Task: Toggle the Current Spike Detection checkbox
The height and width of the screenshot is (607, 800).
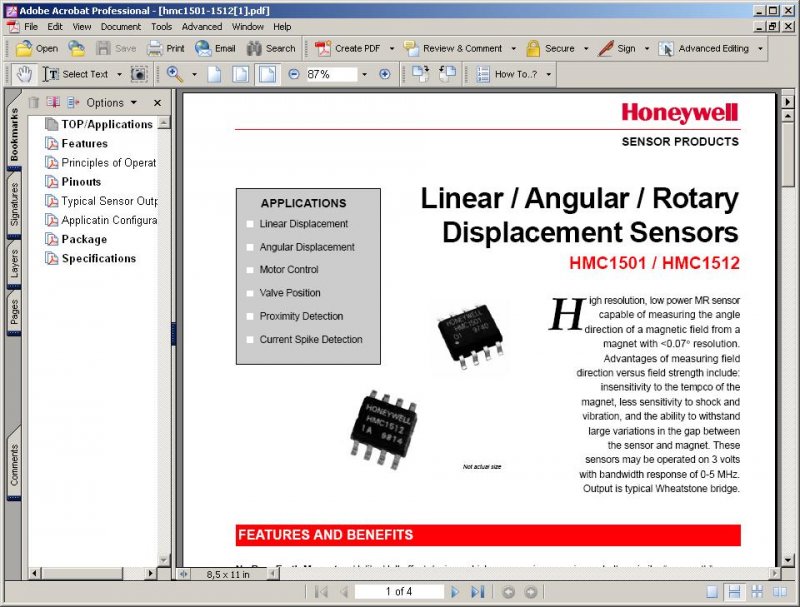Action: click(250, 340)
